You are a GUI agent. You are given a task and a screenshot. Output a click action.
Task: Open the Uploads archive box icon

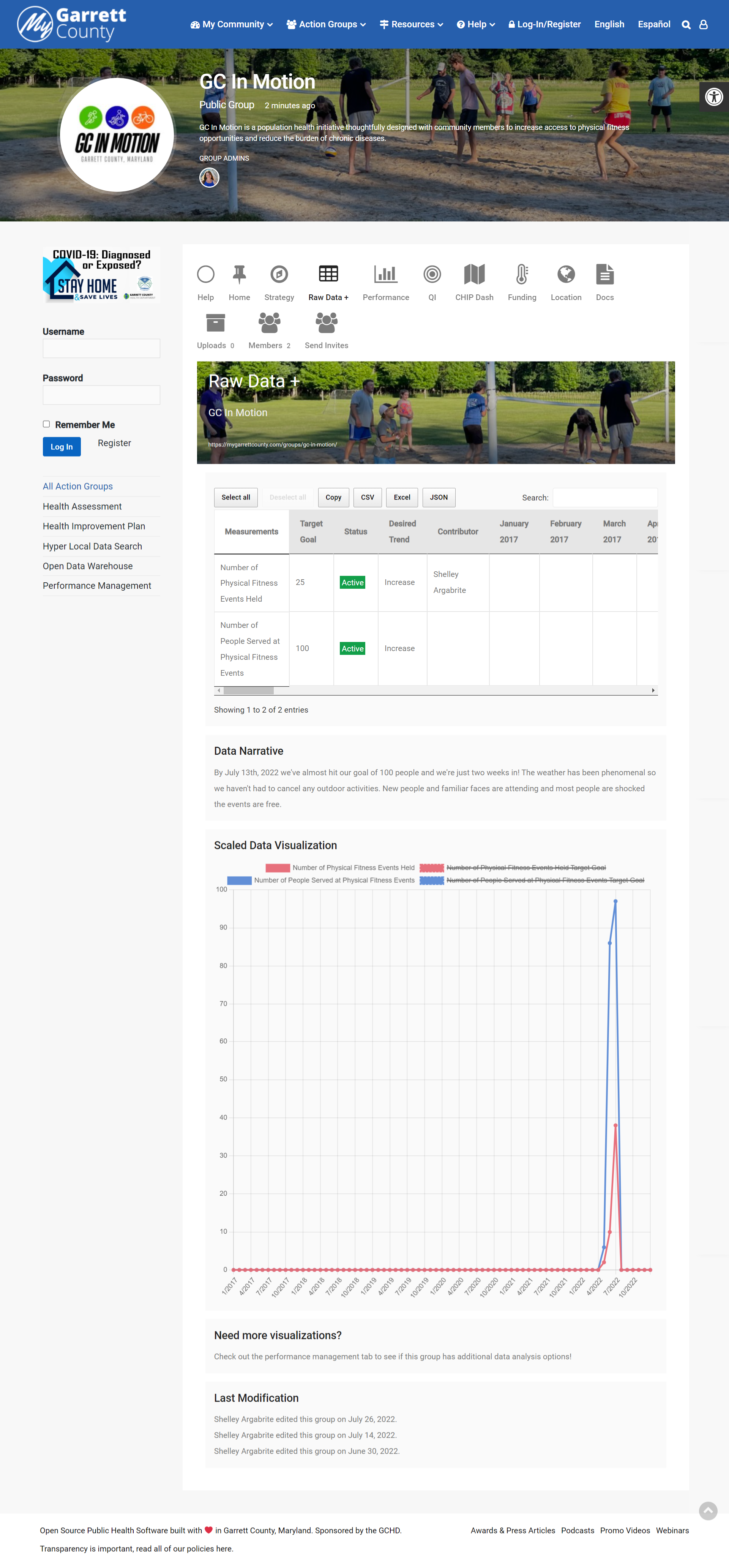[215, 322]
